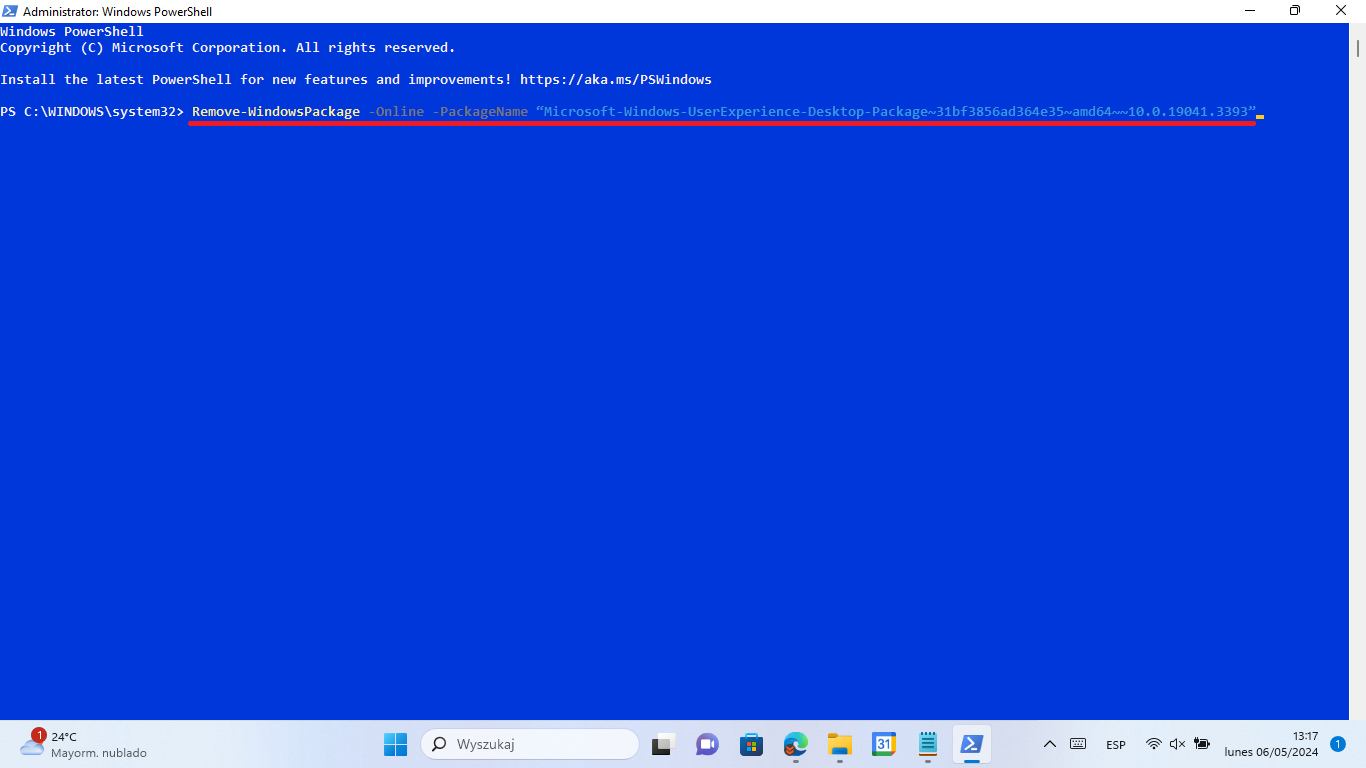Expand hidden system tray icons chevron
The image size is (1366, 768).
tap(1050, 745)
